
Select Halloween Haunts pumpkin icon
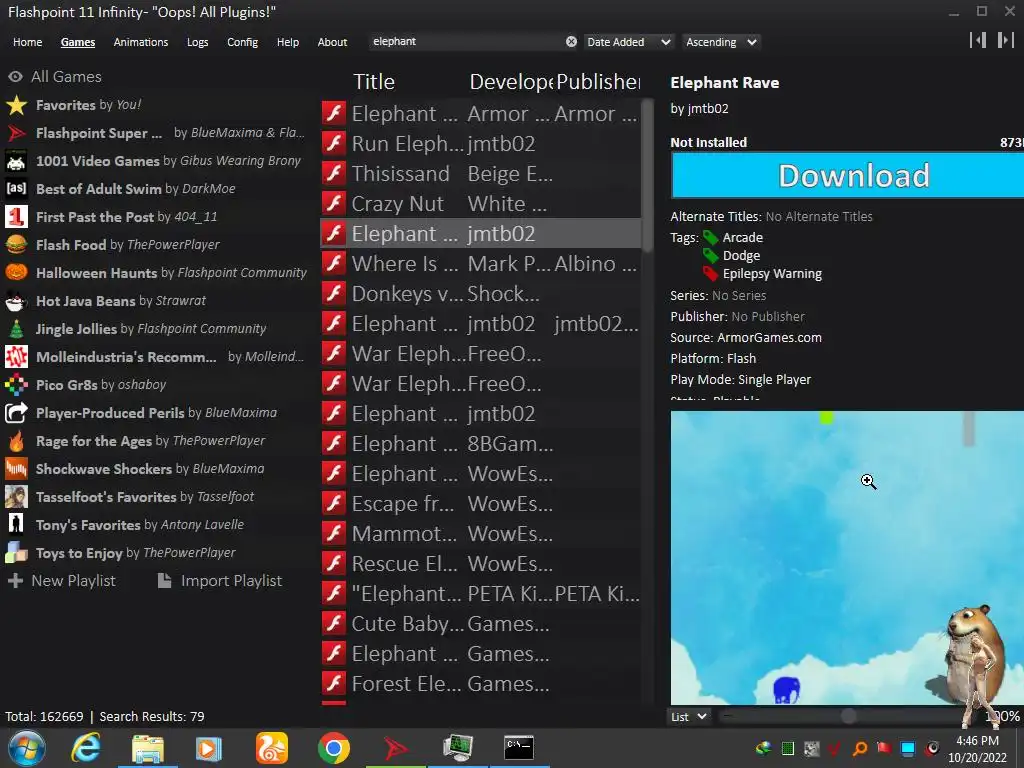pyautogui.click(x=16, y=273)
